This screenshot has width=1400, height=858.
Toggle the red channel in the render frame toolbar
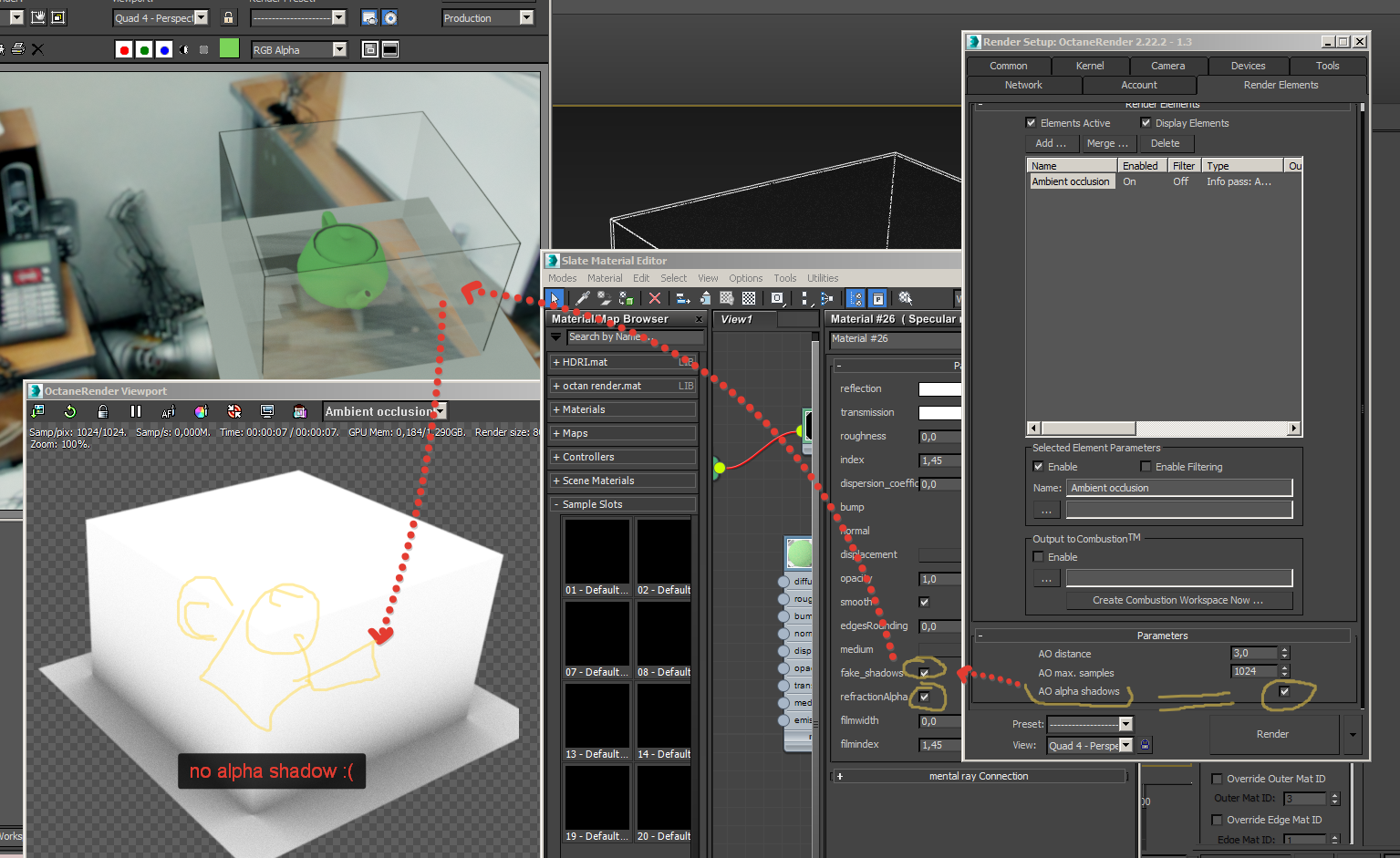pos(124,49)
